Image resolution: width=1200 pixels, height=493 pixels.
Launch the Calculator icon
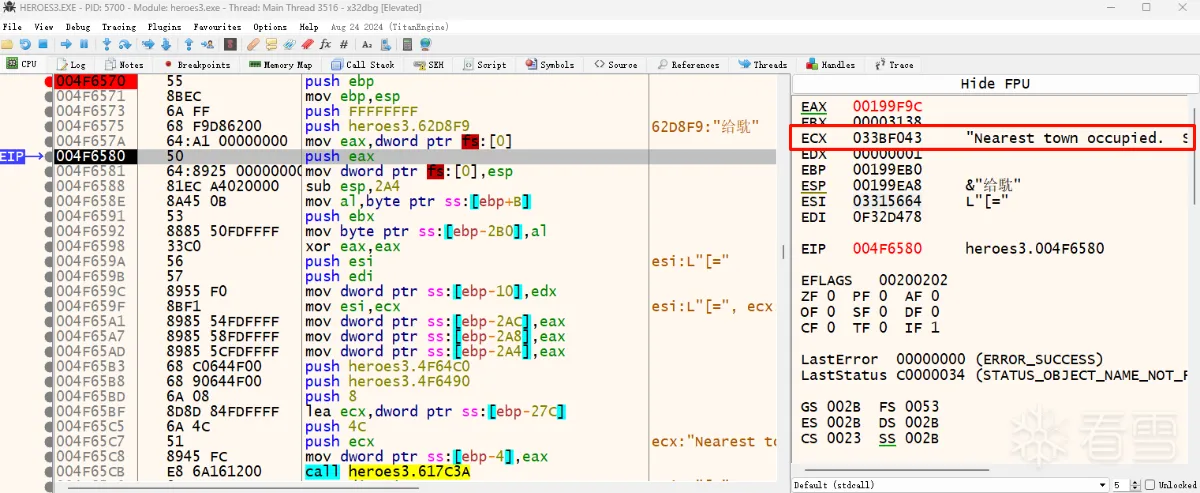[407, 45]
